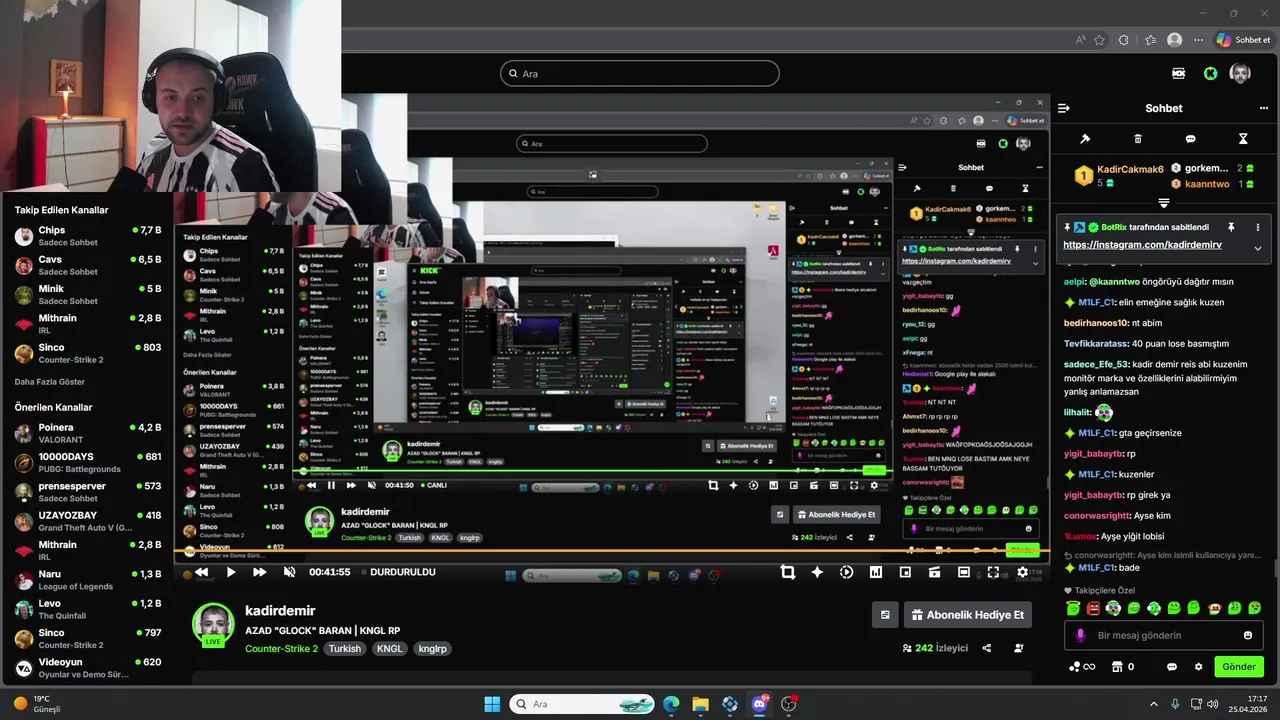
Task: Open File Explorer from taskbar
Action: (700, 704)
